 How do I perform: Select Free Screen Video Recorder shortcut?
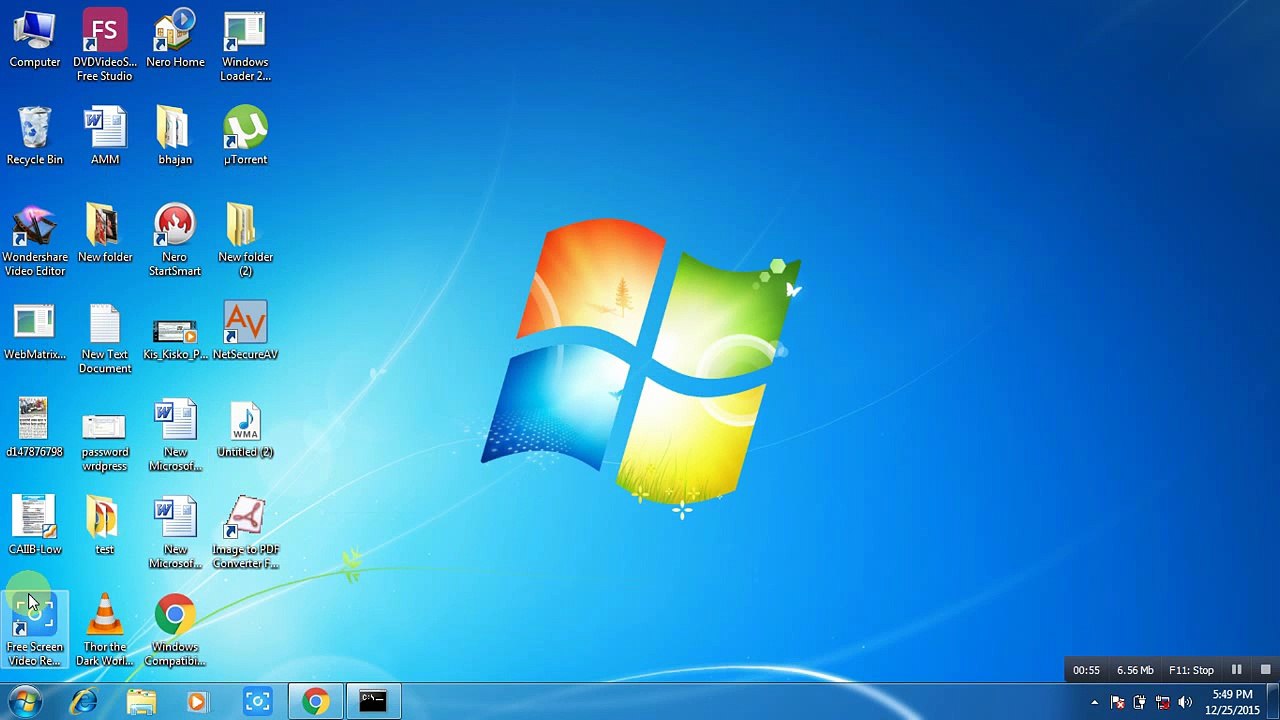coord(35,630)
